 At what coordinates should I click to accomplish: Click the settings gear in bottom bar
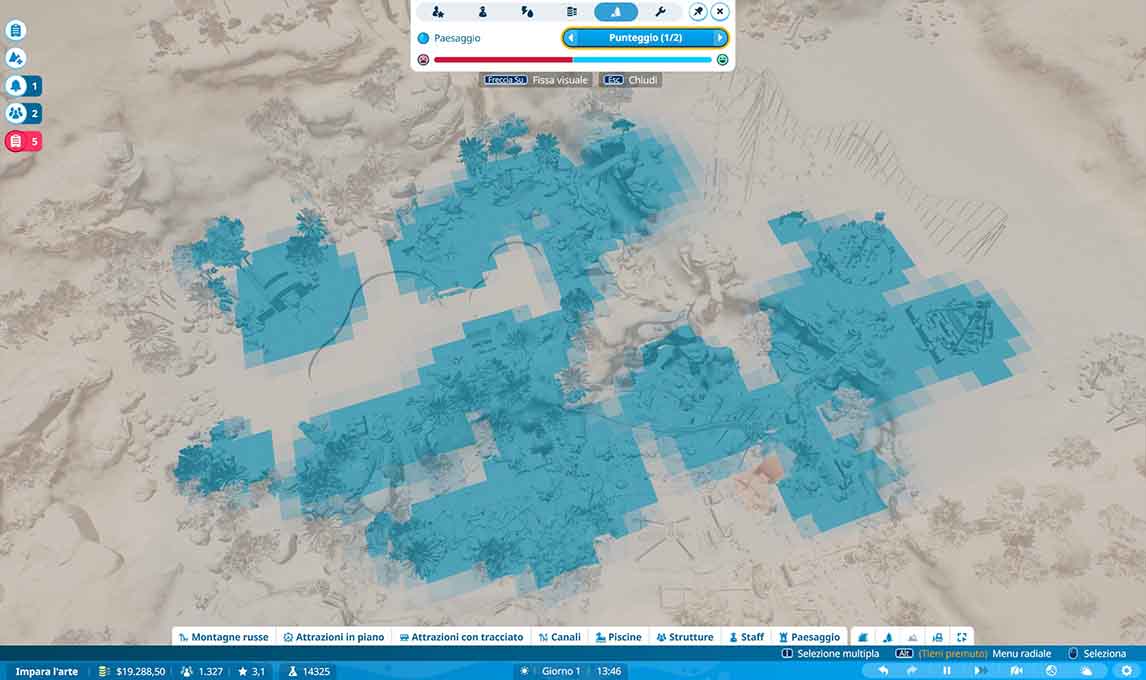point(1127,671)
